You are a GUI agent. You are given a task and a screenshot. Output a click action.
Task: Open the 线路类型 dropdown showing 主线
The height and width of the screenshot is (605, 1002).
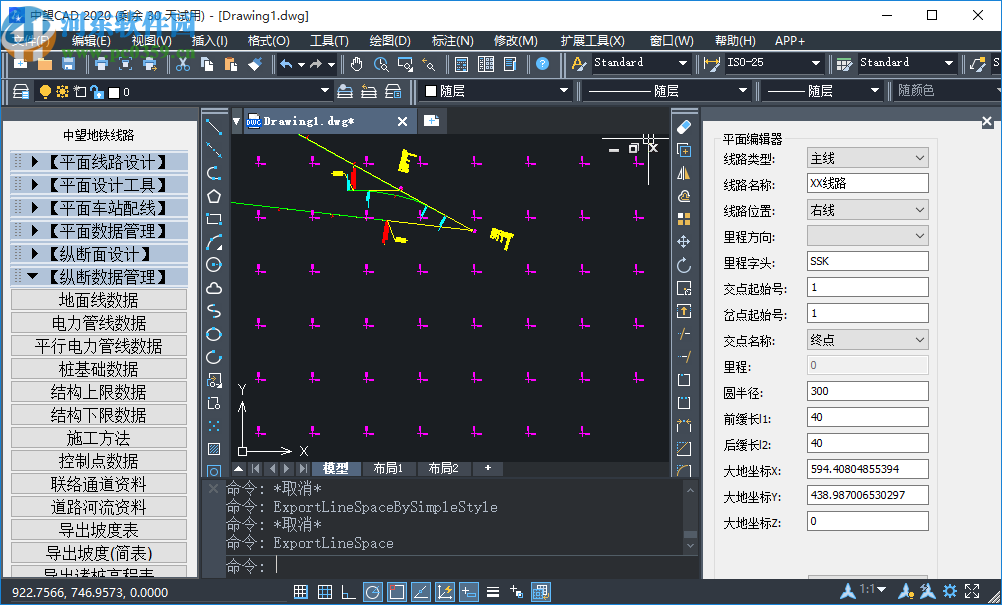[x=866, y=157]
